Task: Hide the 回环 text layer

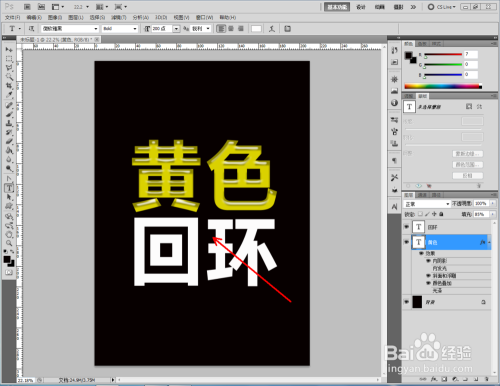Action: pyautogui.click(x=406, y=227)
